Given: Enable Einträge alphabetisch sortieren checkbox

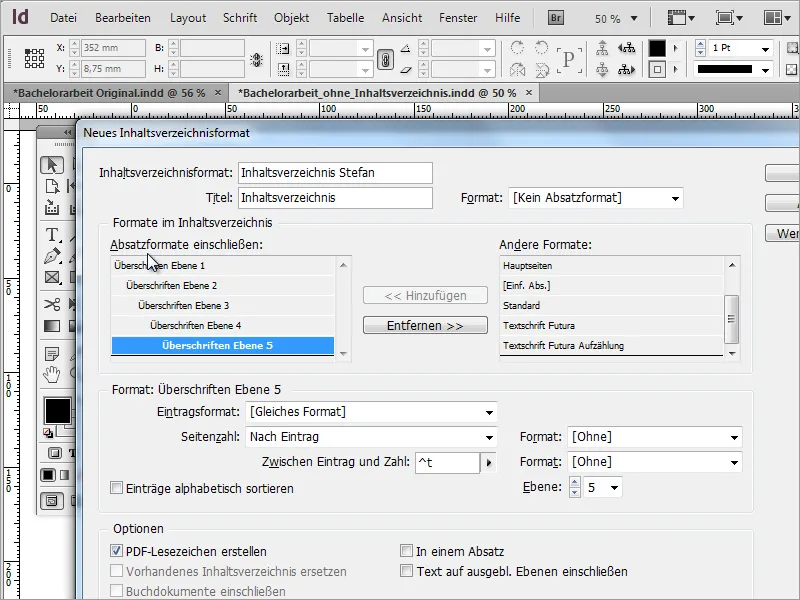Looking at the screenshot, I should coord(116,488).
